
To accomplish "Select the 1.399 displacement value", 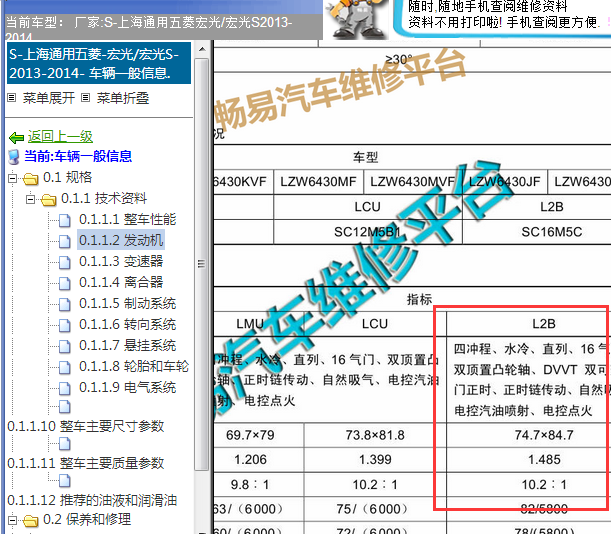I will [375, 460].
